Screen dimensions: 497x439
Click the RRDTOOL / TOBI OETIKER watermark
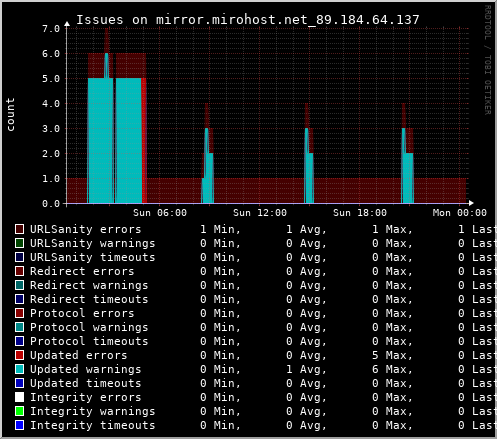(x=488, y=60)
